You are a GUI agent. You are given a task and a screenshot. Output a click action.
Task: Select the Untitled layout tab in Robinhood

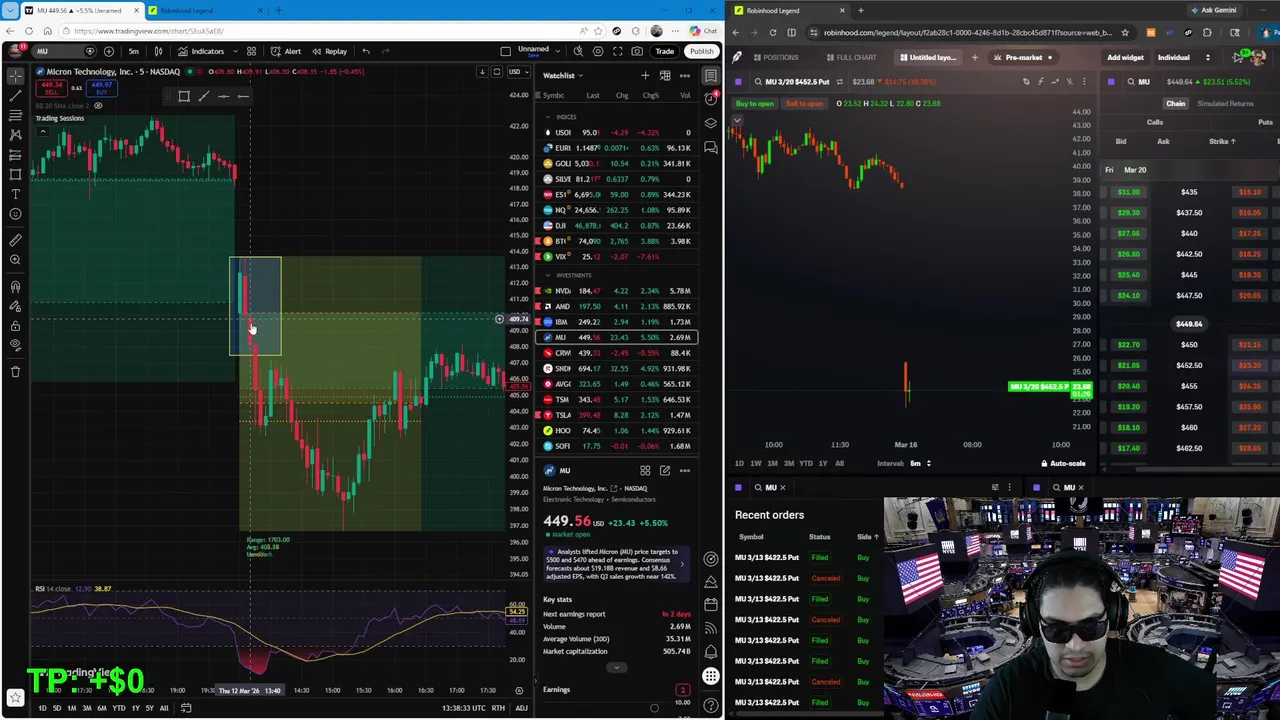click(x=927, y=58)
